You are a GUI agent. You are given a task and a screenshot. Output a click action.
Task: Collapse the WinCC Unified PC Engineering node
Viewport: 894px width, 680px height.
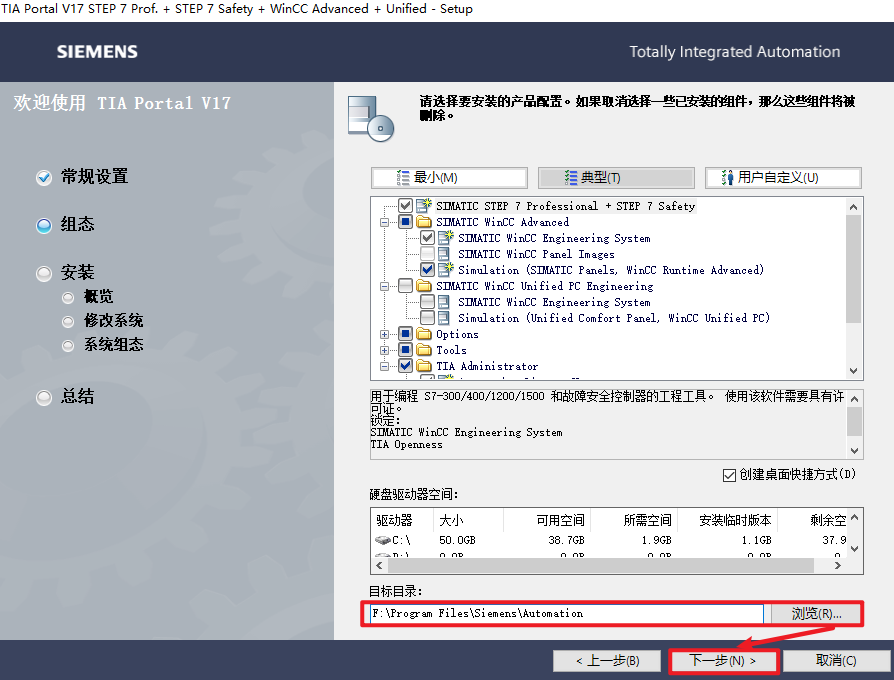385,286
